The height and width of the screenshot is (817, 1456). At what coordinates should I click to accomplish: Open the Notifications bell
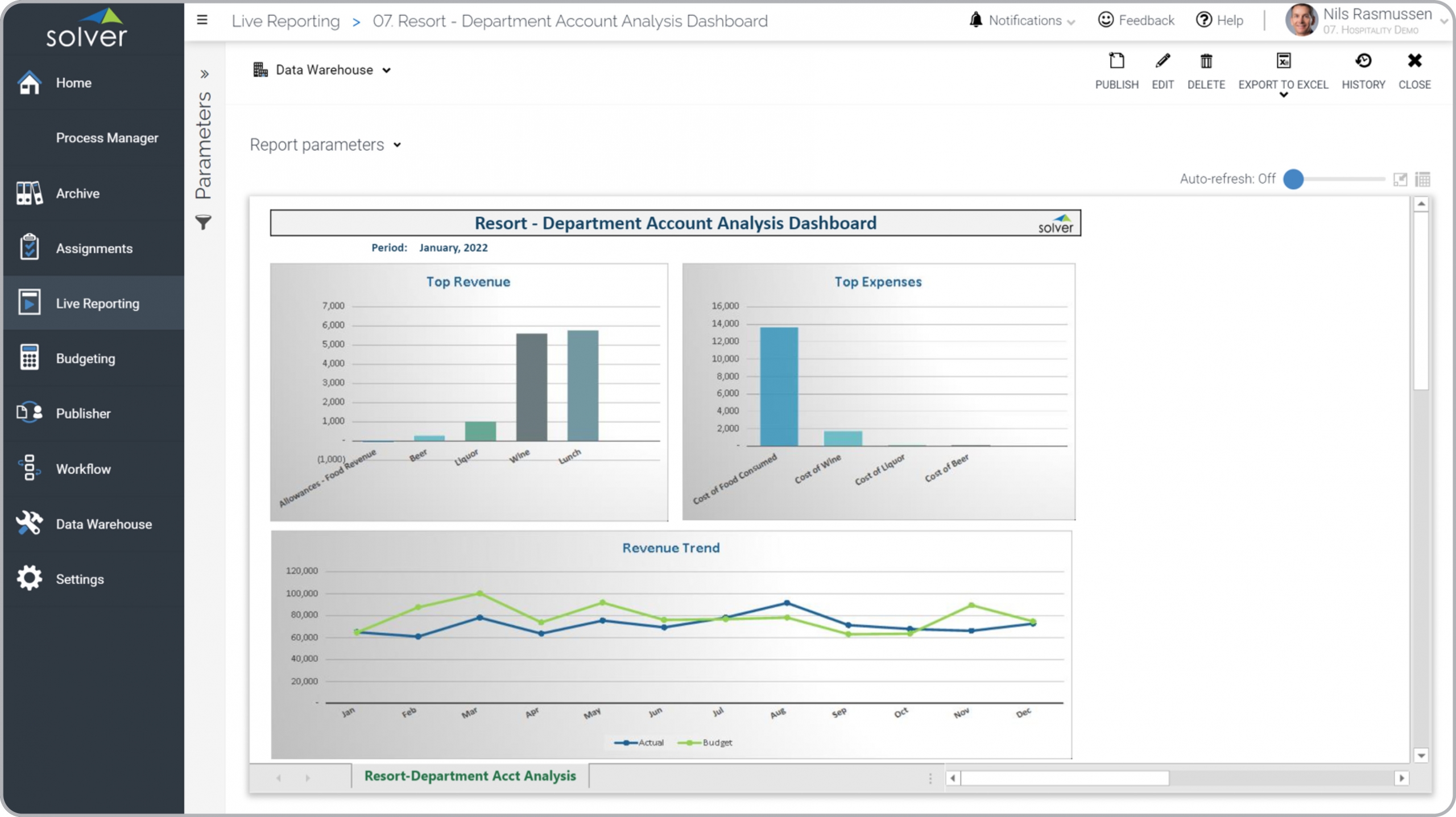pos(976,20)
